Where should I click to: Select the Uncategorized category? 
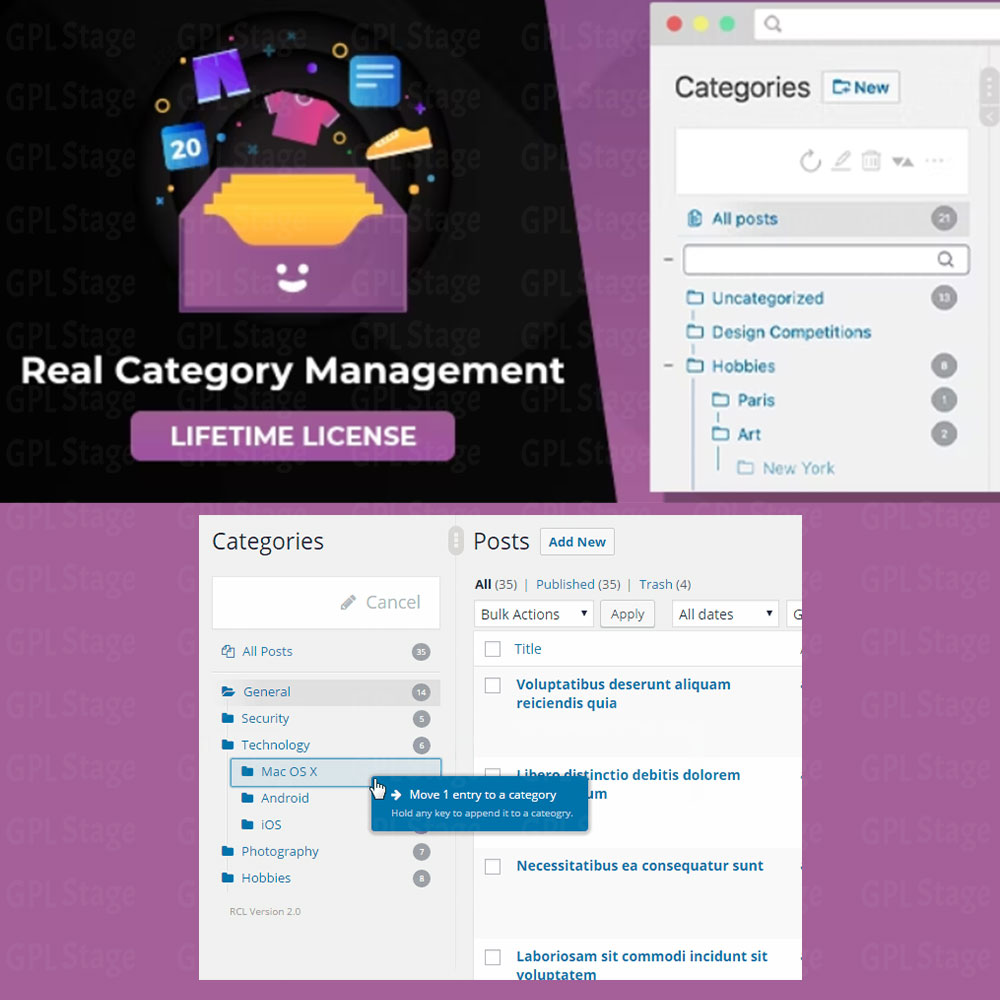coord(767,298)
